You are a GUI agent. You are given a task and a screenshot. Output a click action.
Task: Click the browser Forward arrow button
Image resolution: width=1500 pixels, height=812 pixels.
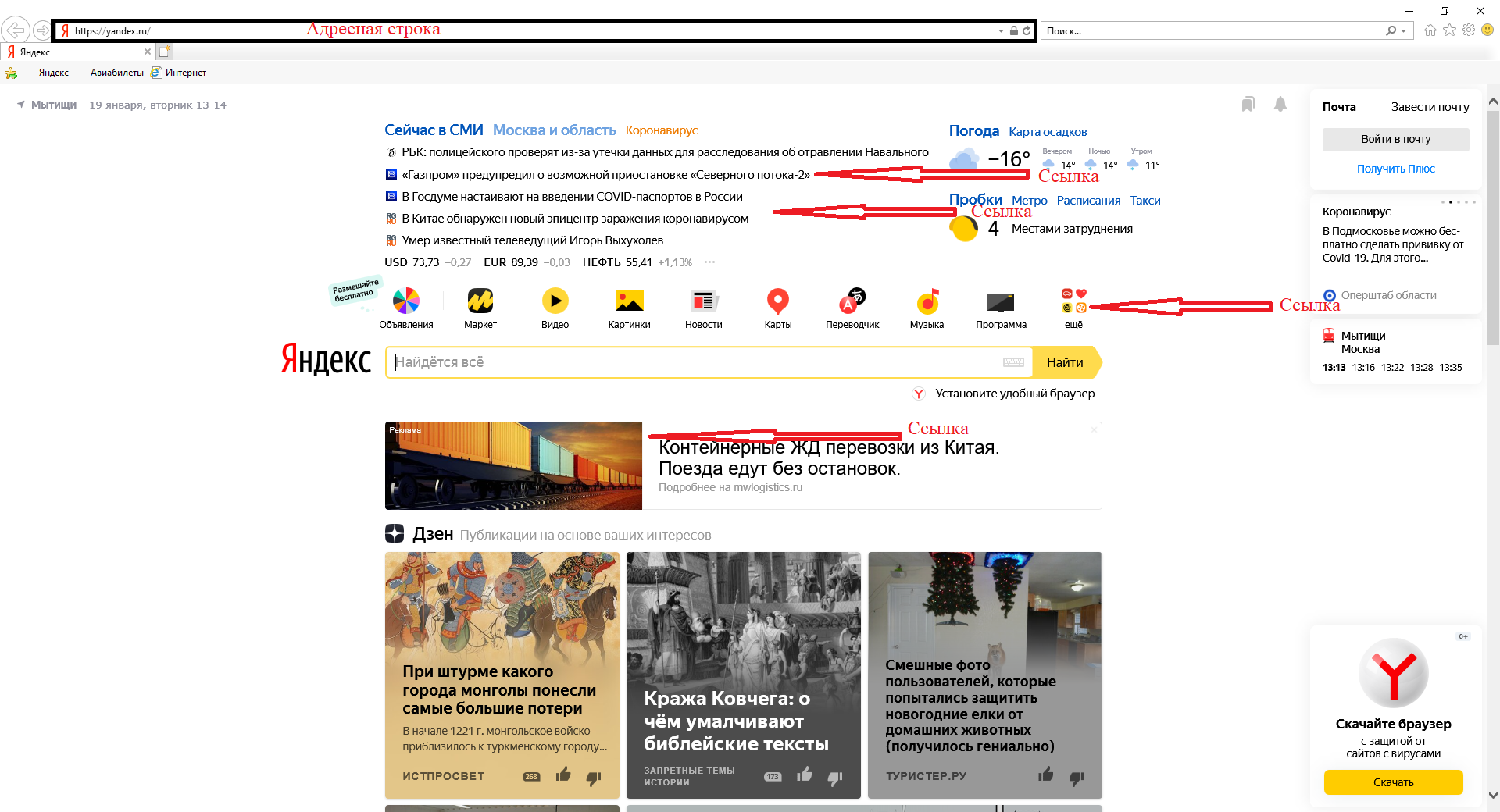pyautogui.click(x=42, y=31)
